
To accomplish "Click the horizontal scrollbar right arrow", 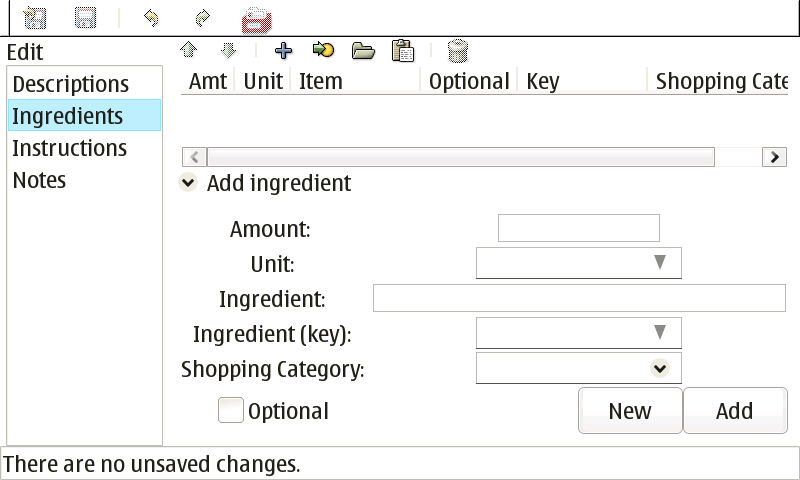I will pos(773,157).
